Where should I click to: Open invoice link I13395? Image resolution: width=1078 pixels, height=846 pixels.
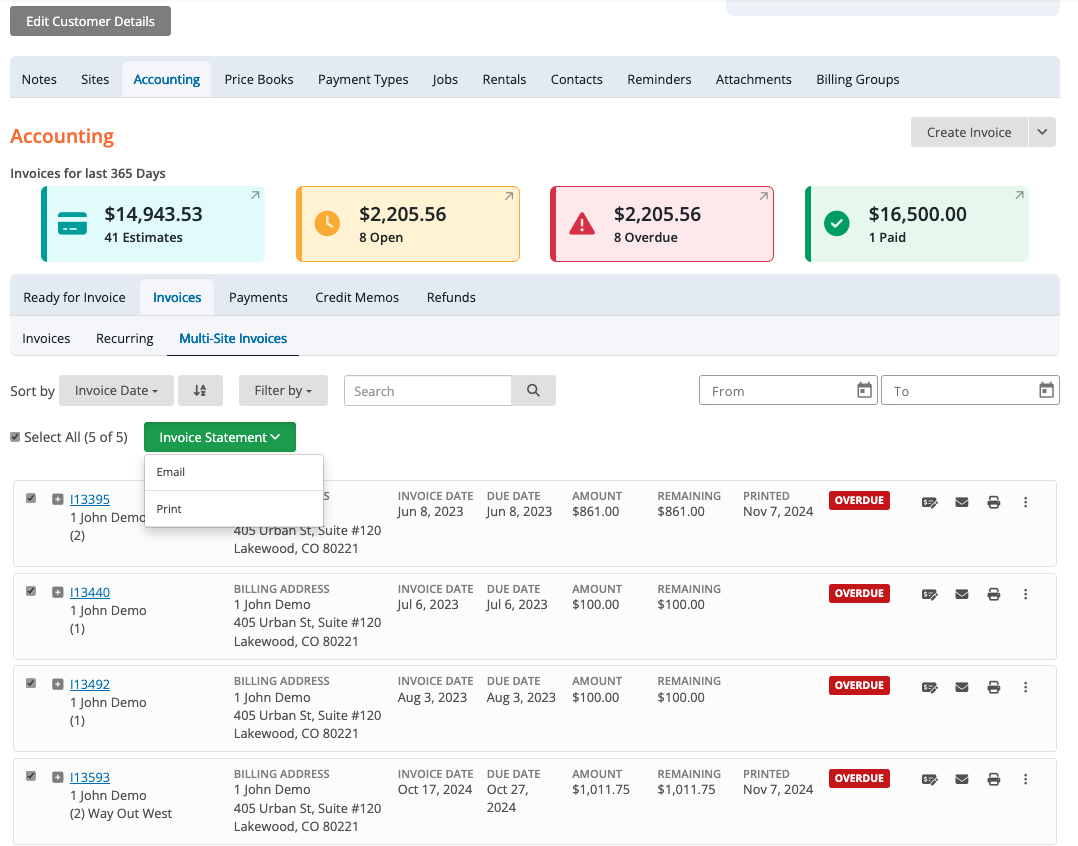[90, 499]
